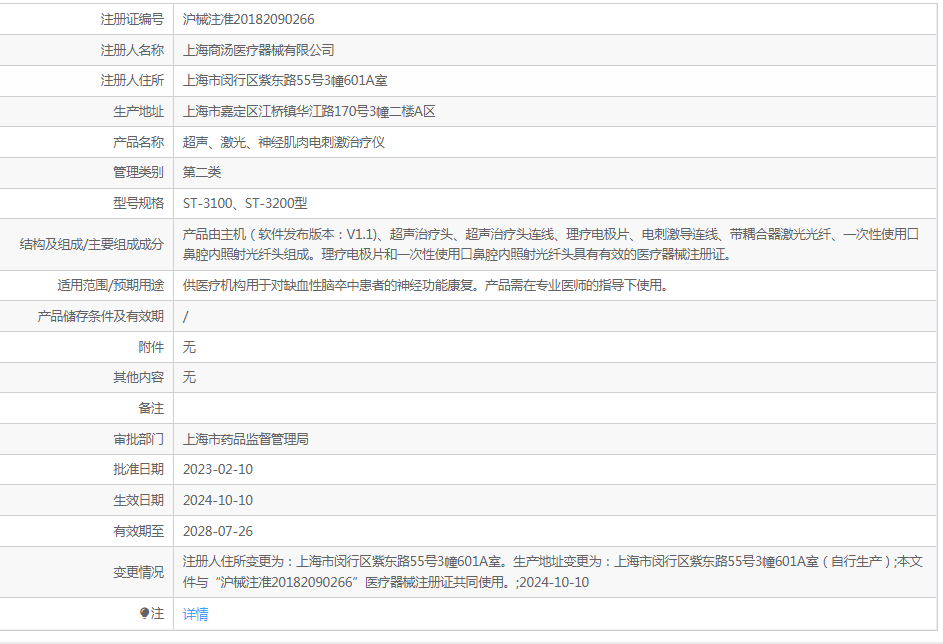
Task: Click the 备注 label
Action: pyautogui.click(x=151, y=408)
